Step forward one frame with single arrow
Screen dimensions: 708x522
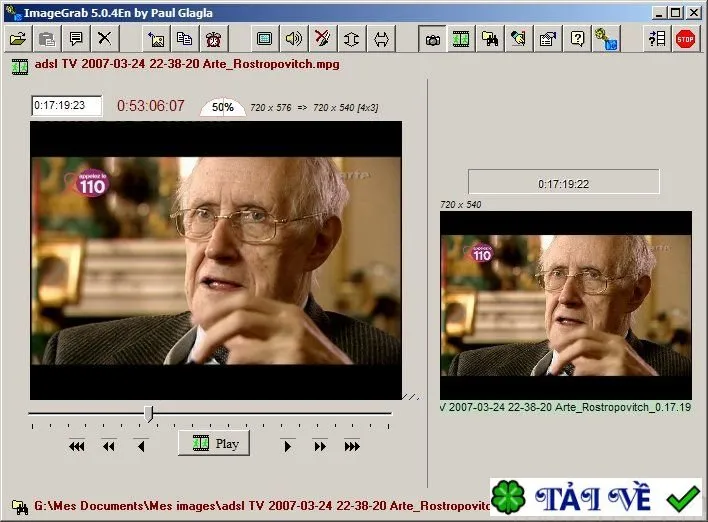(x=288, y=446)
